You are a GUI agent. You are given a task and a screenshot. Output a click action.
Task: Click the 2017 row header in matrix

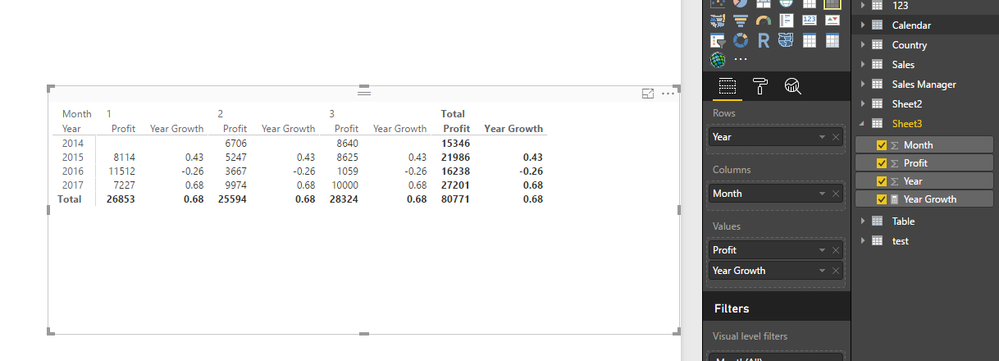73,185
